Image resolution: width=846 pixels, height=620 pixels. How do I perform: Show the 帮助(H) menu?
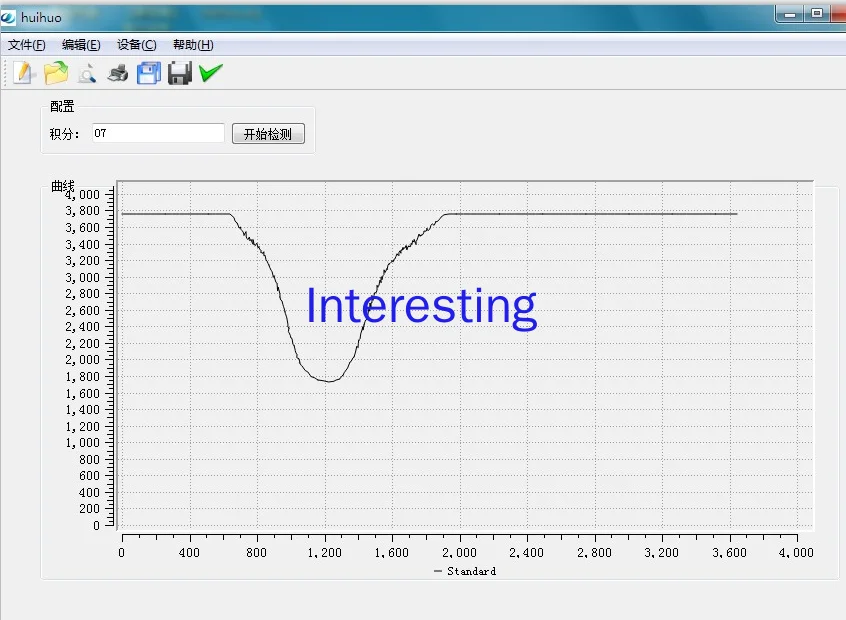click(193, 45)
